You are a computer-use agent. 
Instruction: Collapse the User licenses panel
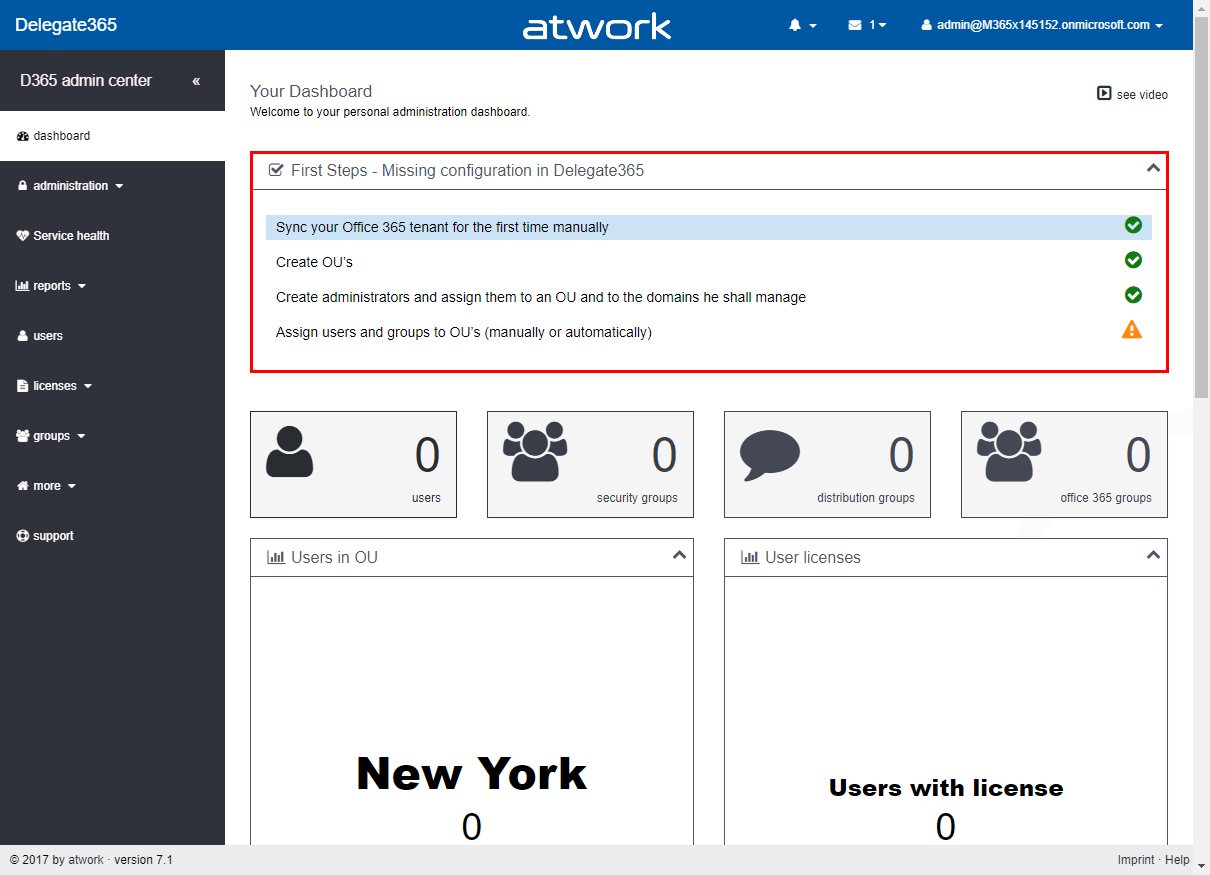coord(1153,555)
